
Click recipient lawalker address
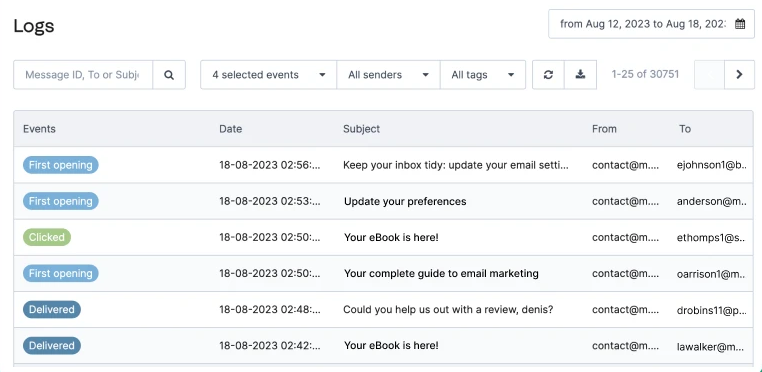[x=710, y=346]
